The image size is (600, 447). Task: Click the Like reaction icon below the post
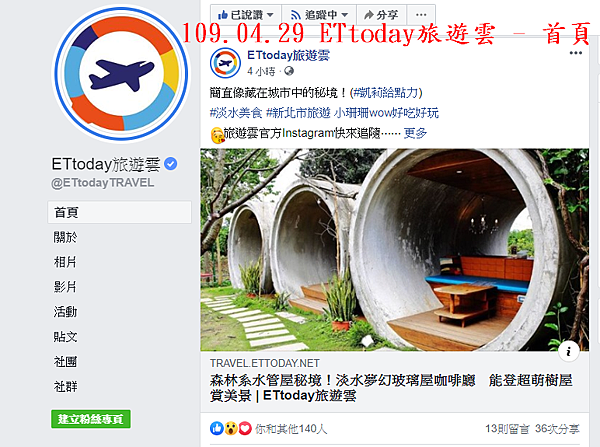(217, 428)
